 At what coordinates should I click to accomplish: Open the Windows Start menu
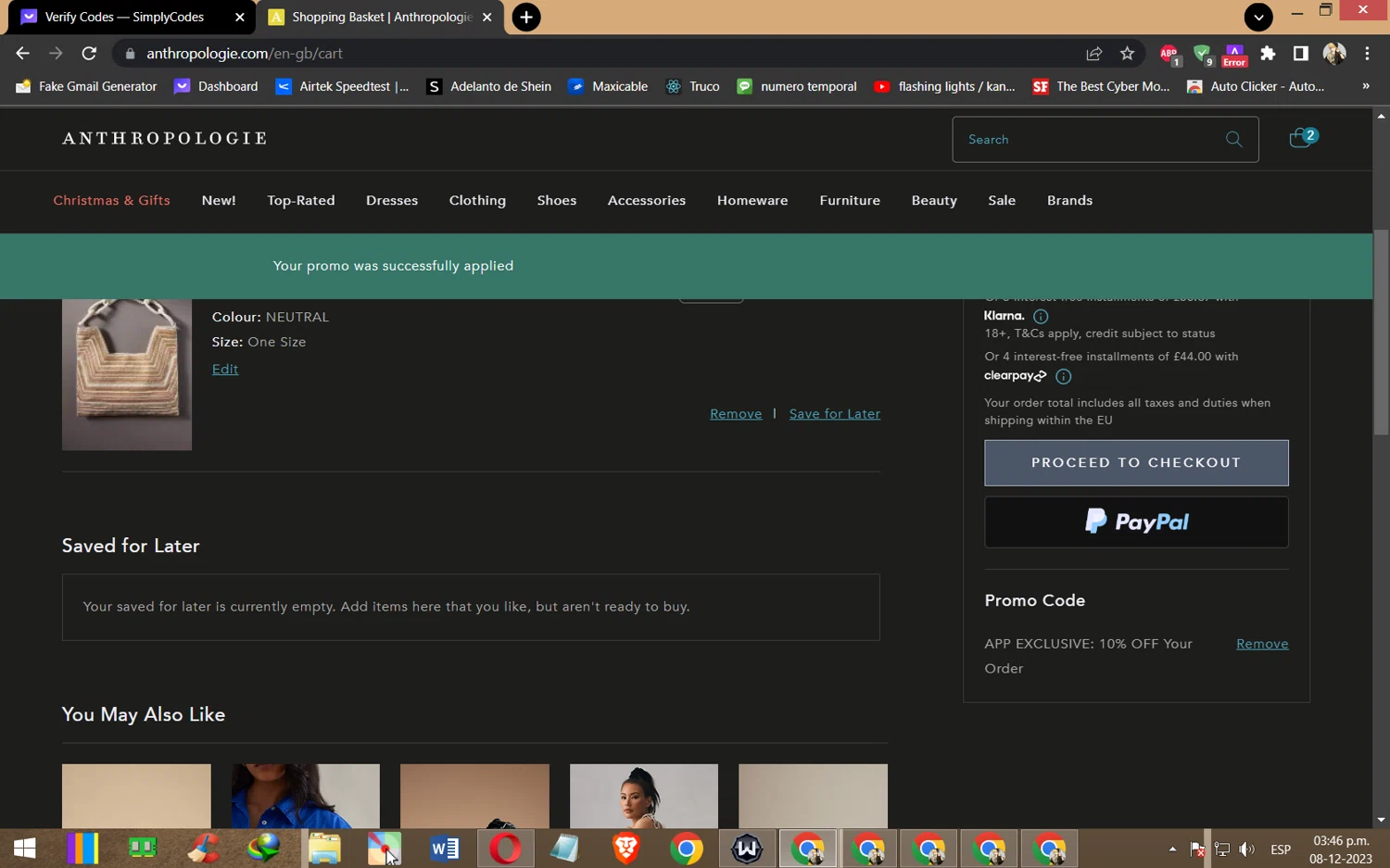coord(25,849)
